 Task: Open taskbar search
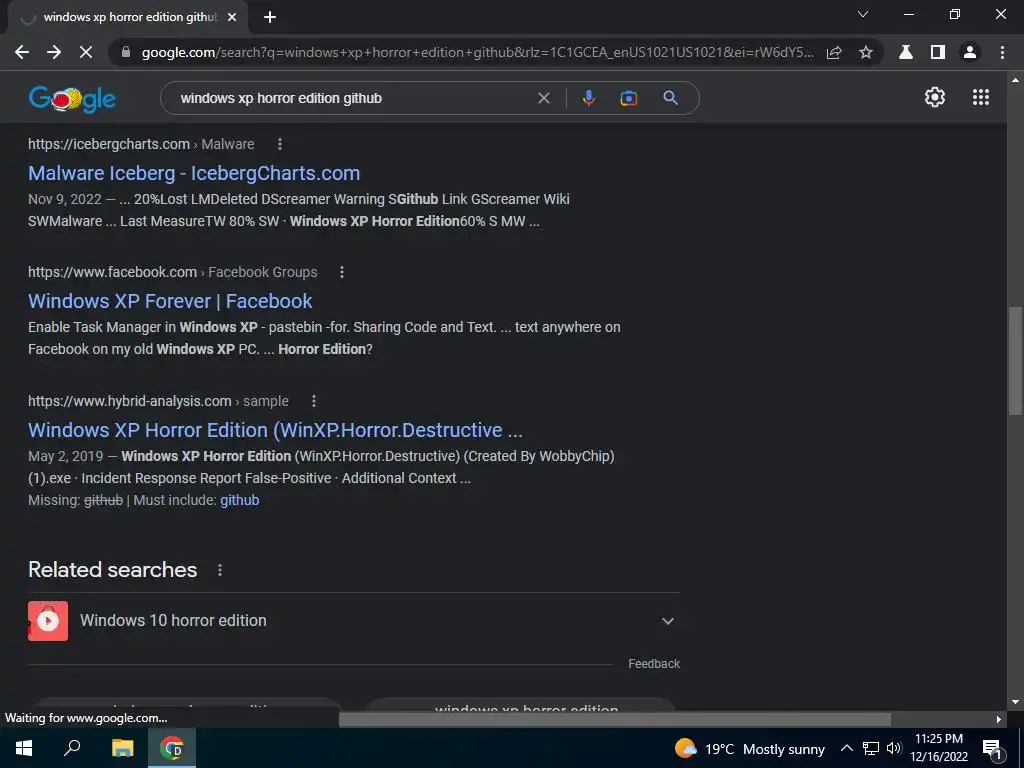(72, 748)
